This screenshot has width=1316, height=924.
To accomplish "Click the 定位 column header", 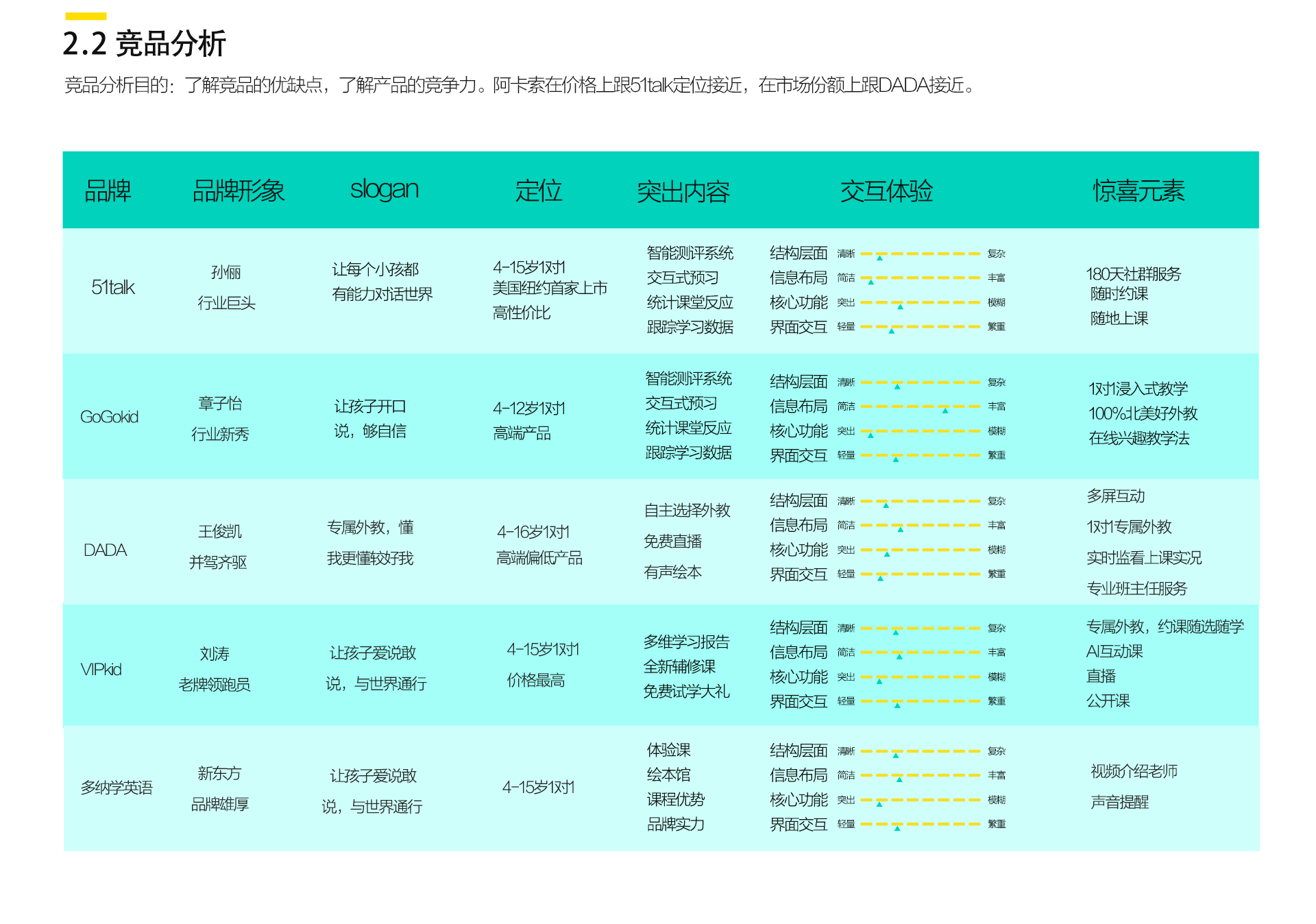I will [539, 191].
